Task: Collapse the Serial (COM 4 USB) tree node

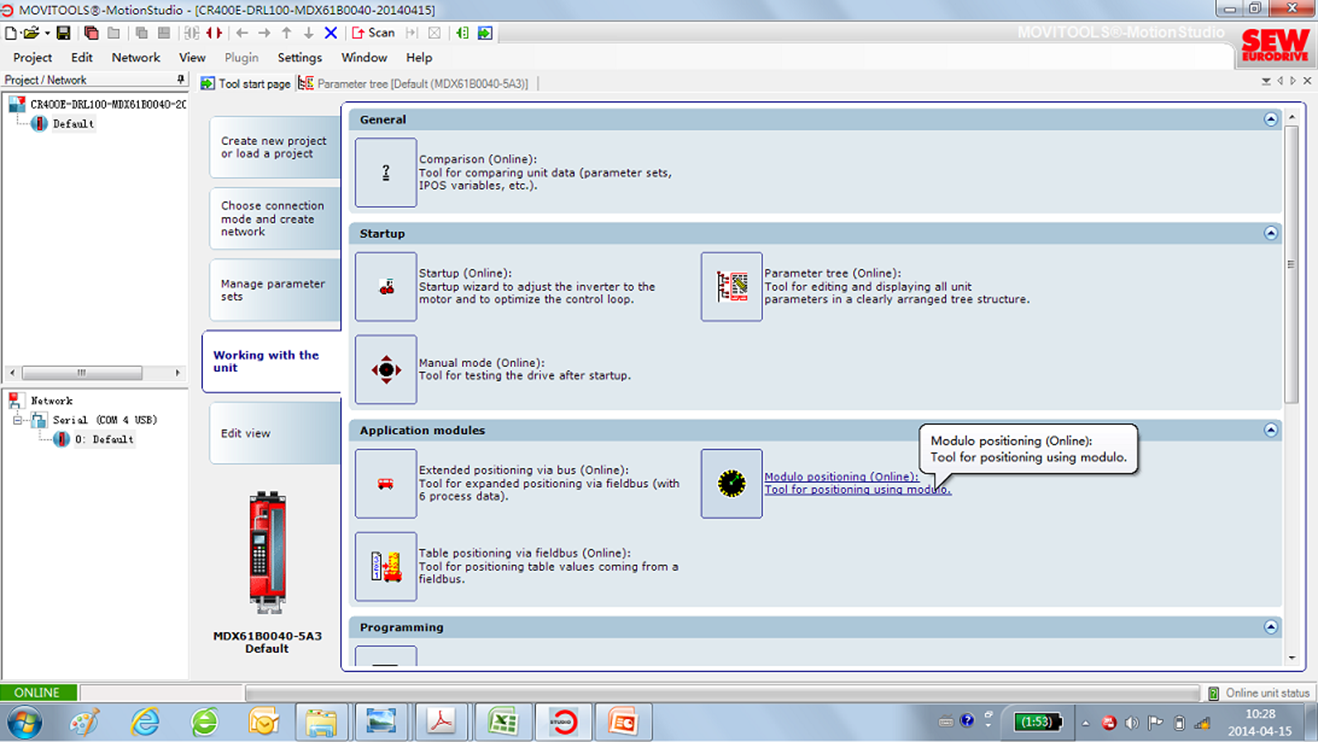Action: [x=18, y=420]
